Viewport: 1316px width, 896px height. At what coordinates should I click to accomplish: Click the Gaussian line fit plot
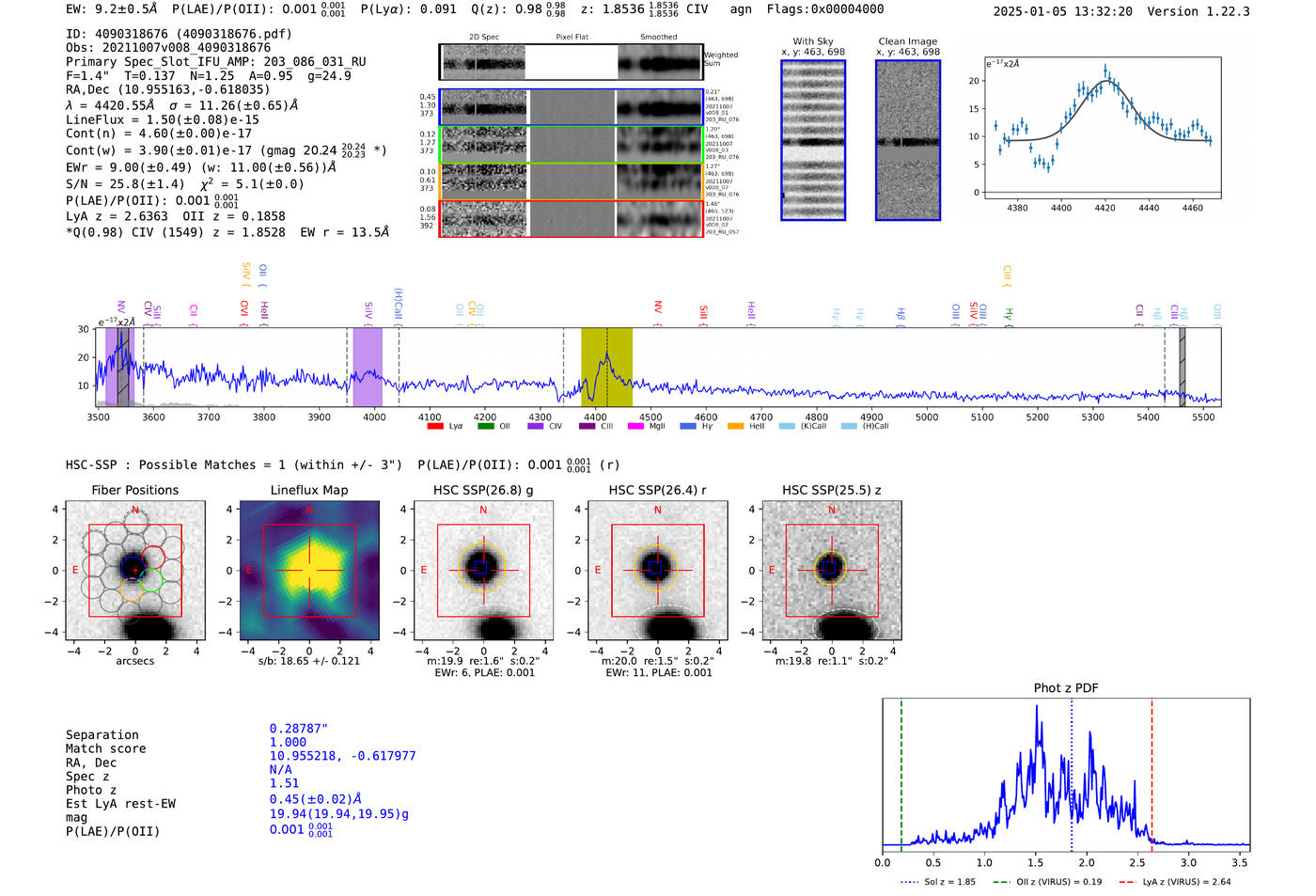coord(1102,128)
